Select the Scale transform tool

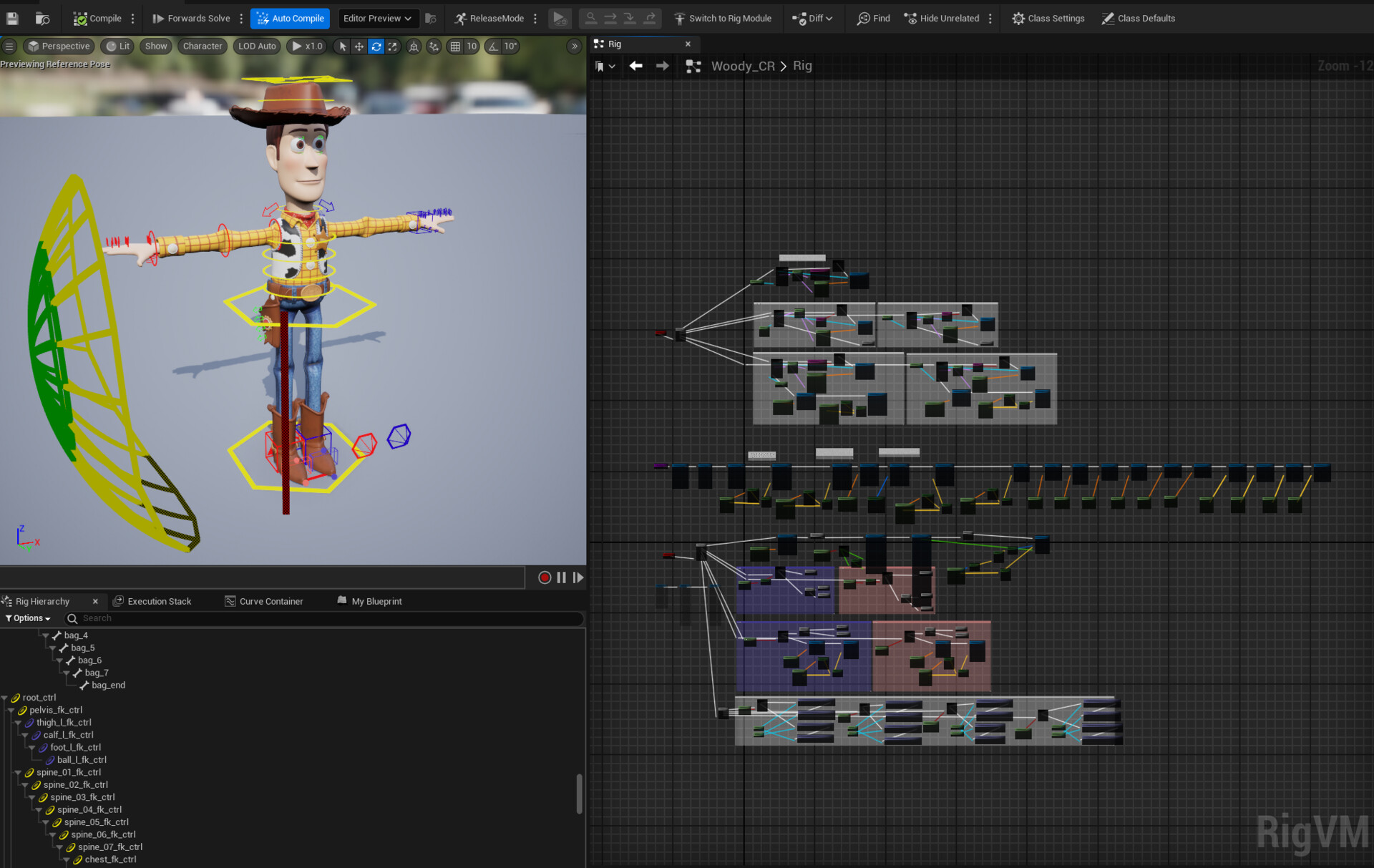click(x=393, y=46)
